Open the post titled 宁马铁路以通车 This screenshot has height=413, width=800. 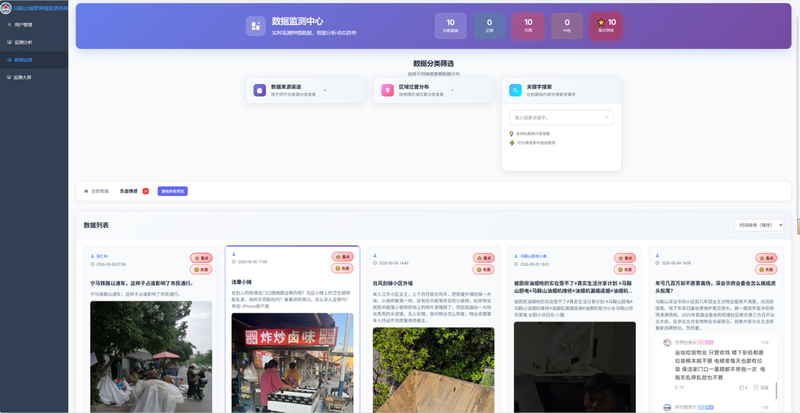(x=142, y=283)
